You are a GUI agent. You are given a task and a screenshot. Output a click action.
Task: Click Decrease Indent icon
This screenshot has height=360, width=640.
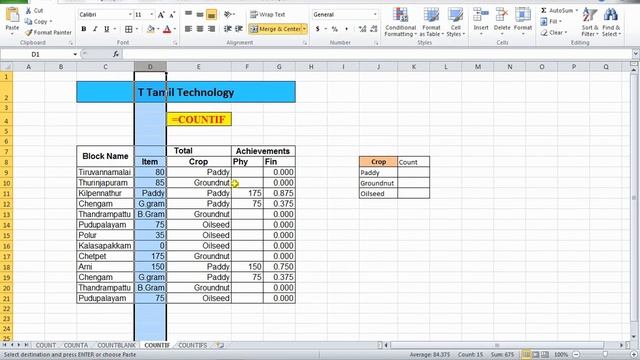tap(228, 29)
